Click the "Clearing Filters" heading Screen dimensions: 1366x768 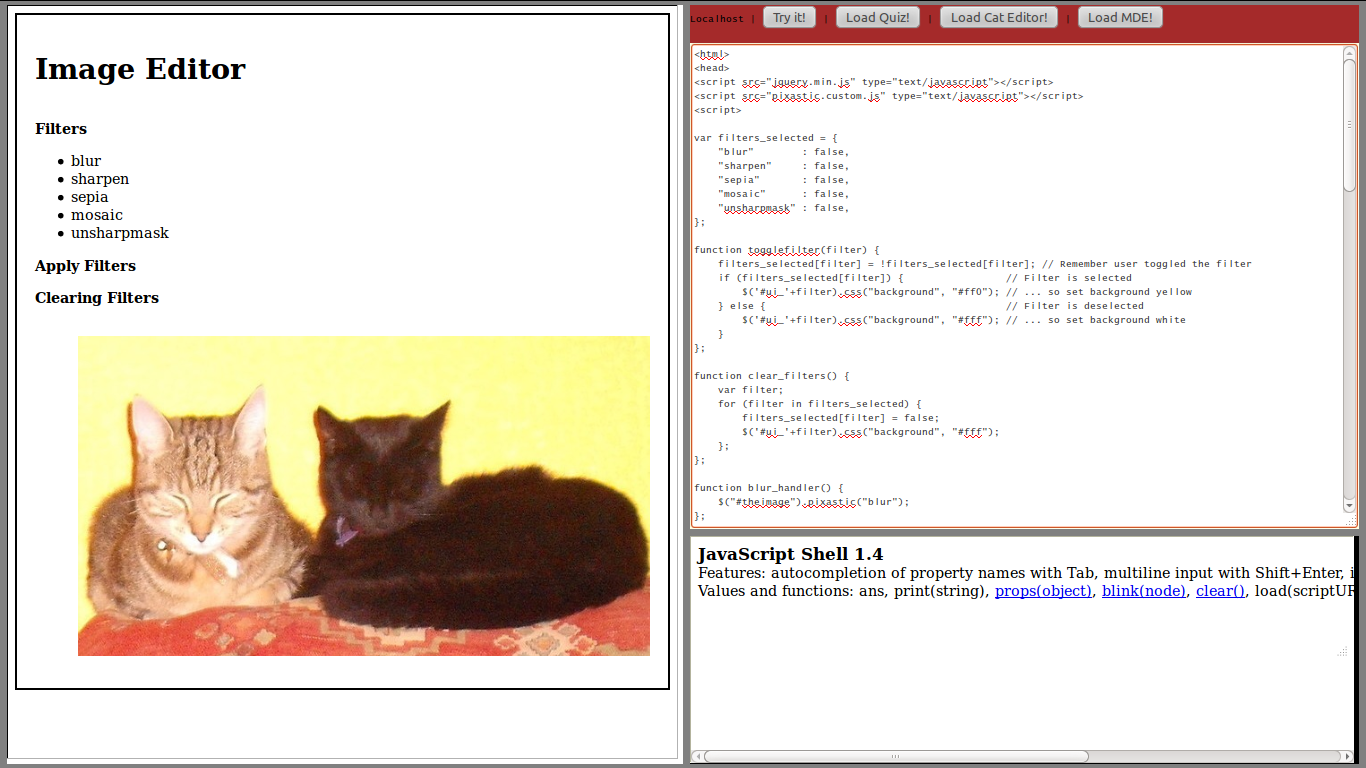[x=97, y=298]
